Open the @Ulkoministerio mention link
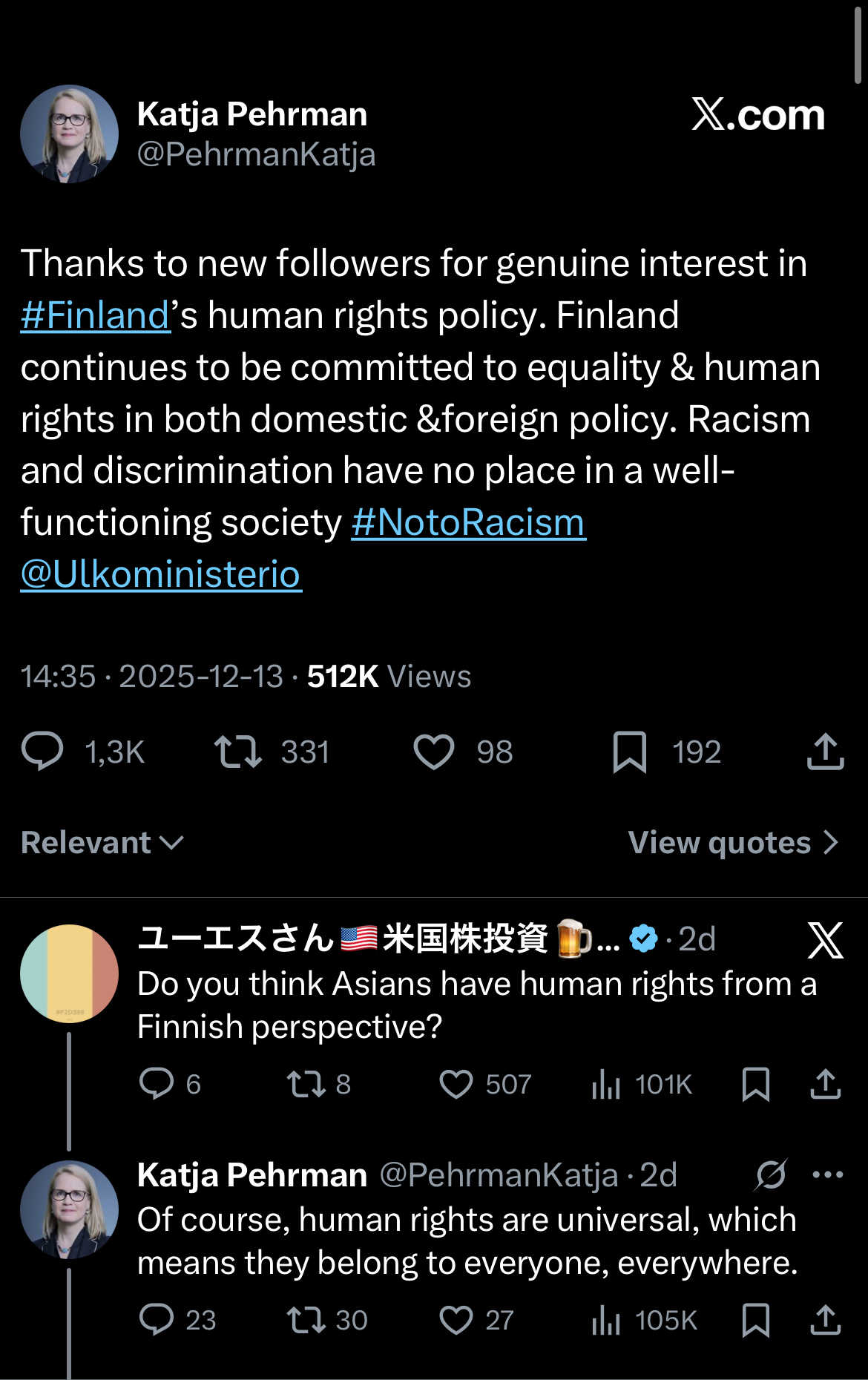 point(161,574)
